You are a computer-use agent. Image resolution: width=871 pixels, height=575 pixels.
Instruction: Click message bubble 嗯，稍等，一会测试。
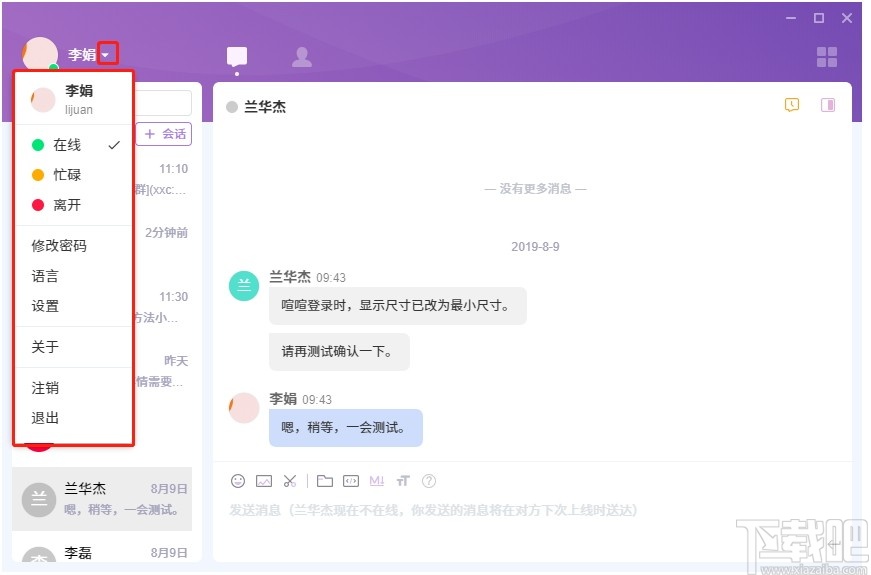pyautogui.click(x=346, y=428)
